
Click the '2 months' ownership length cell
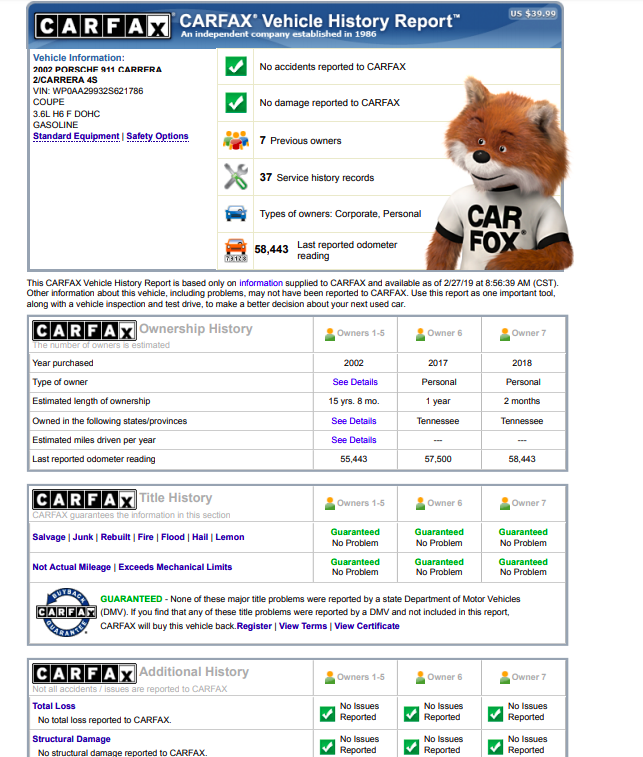(x=522, y=401)
